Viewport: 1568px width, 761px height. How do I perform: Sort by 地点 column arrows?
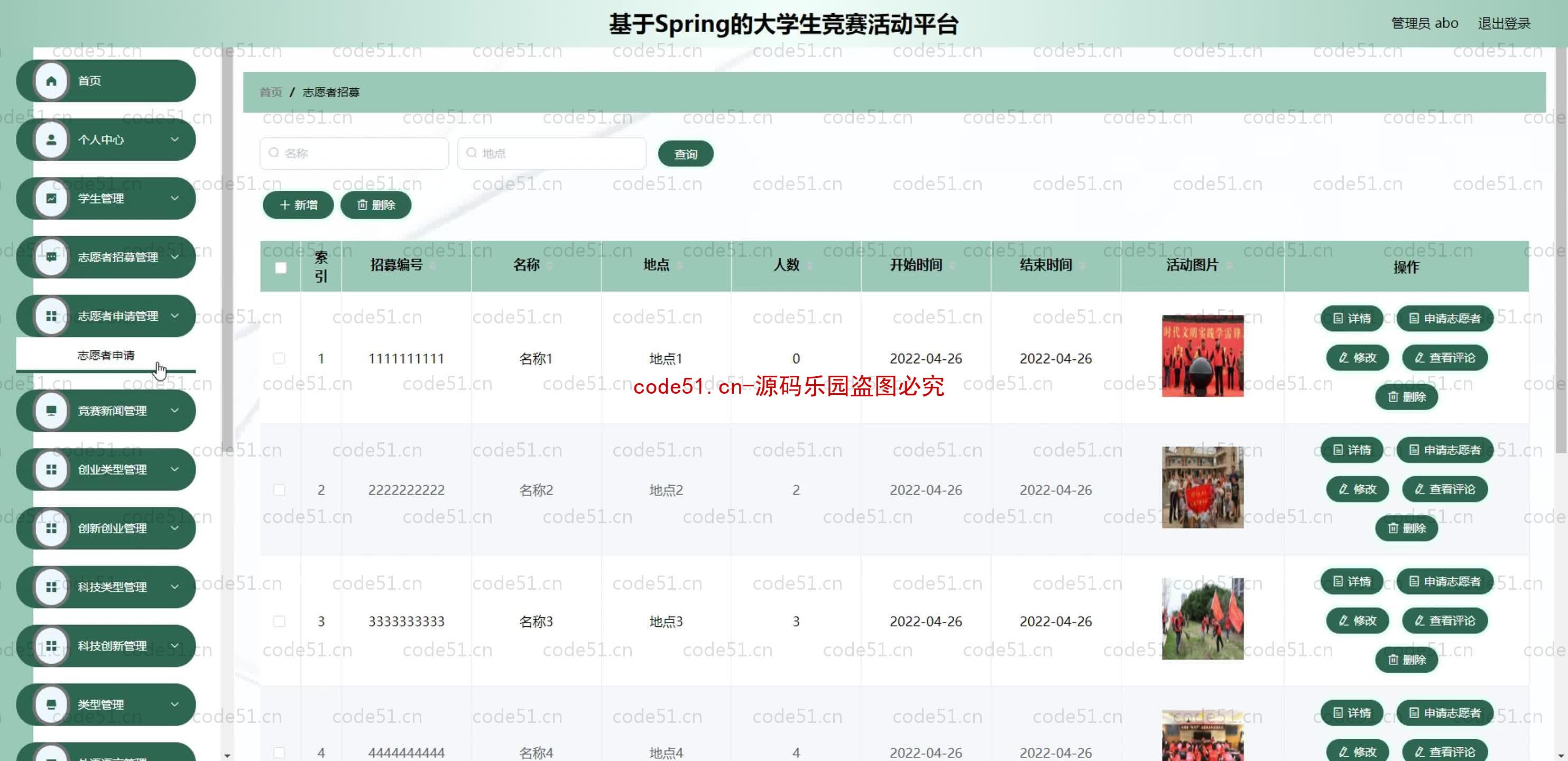coord(679,266)
